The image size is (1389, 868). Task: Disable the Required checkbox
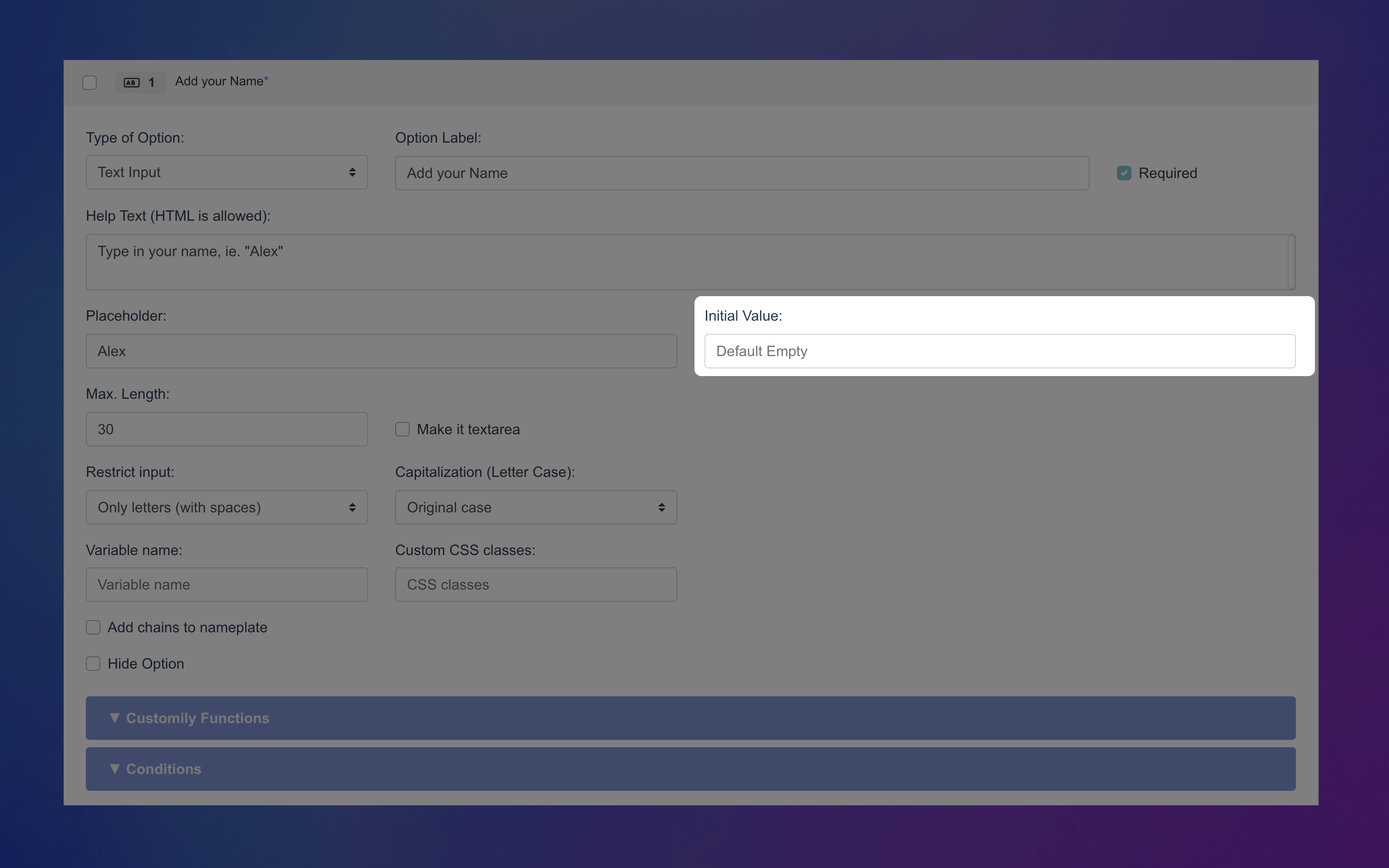1123,172
